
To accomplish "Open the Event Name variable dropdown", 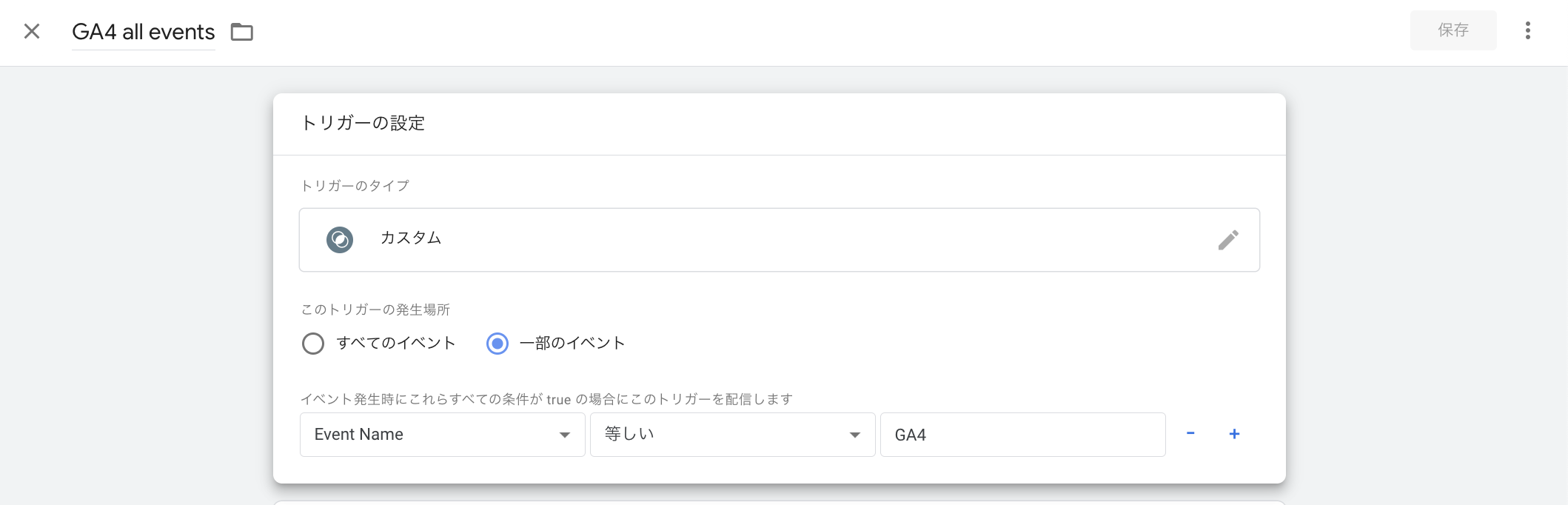I will point(441,434).
